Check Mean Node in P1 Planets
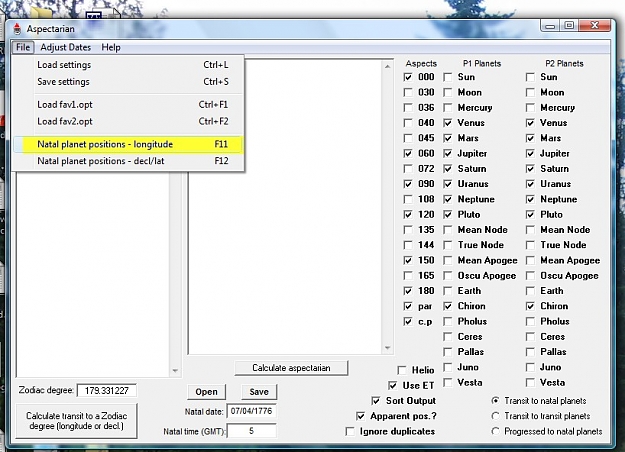 click(x=448, y=230)
